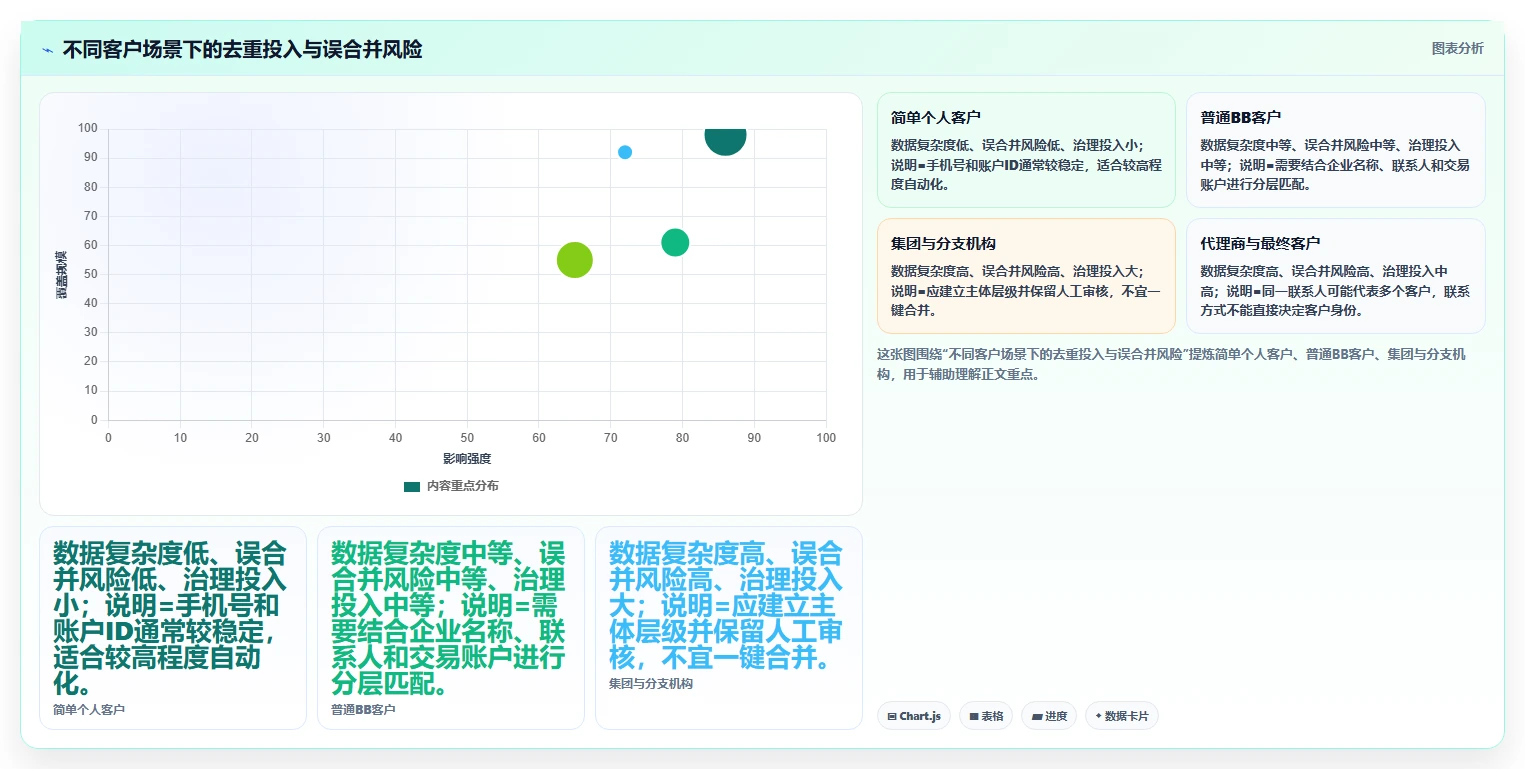Click the 普通BB客户 label under green stat
This screenshot has height=769, width=1525.
click(363, 710)
